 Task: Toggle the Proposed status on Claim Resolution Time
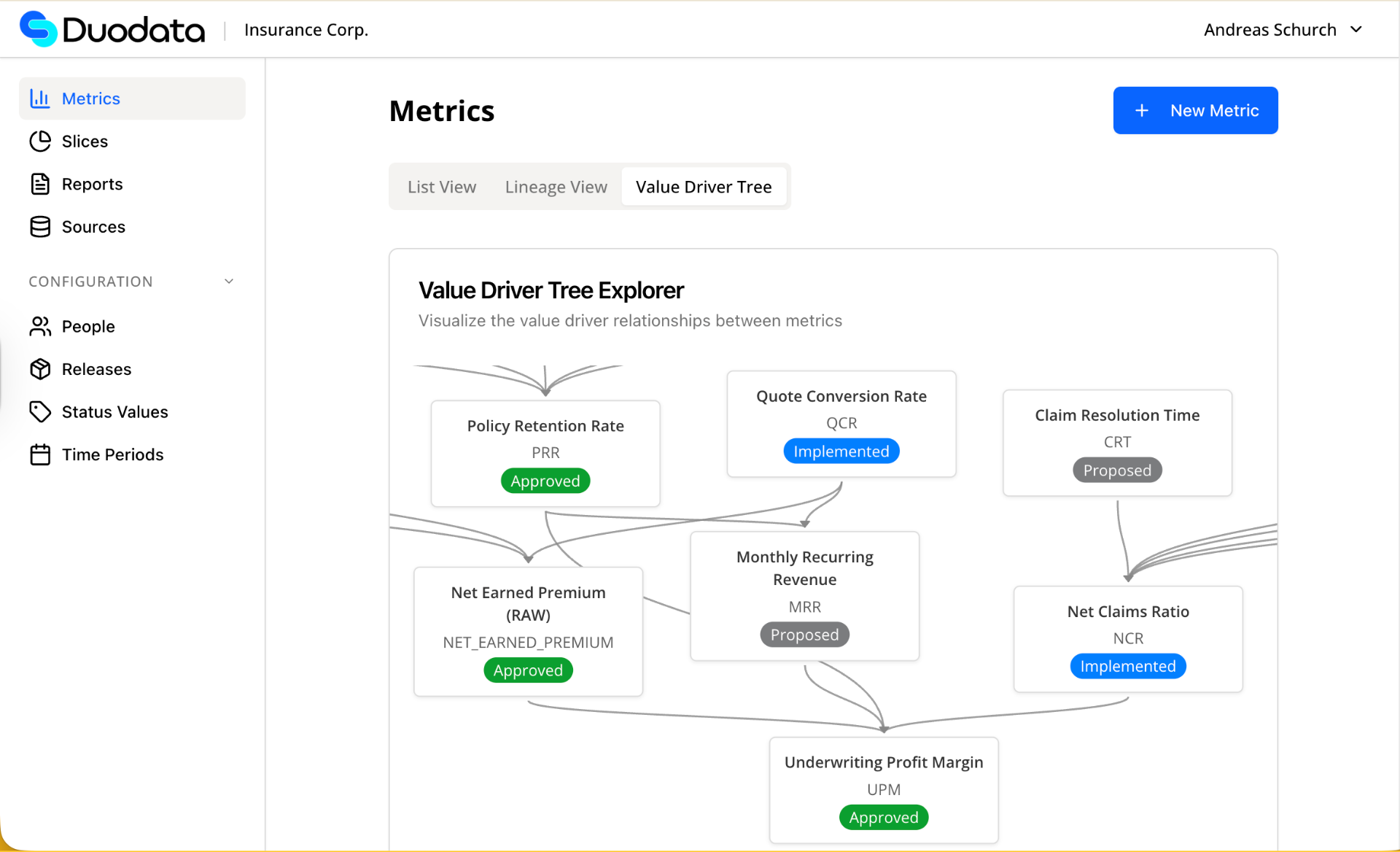1116,470
